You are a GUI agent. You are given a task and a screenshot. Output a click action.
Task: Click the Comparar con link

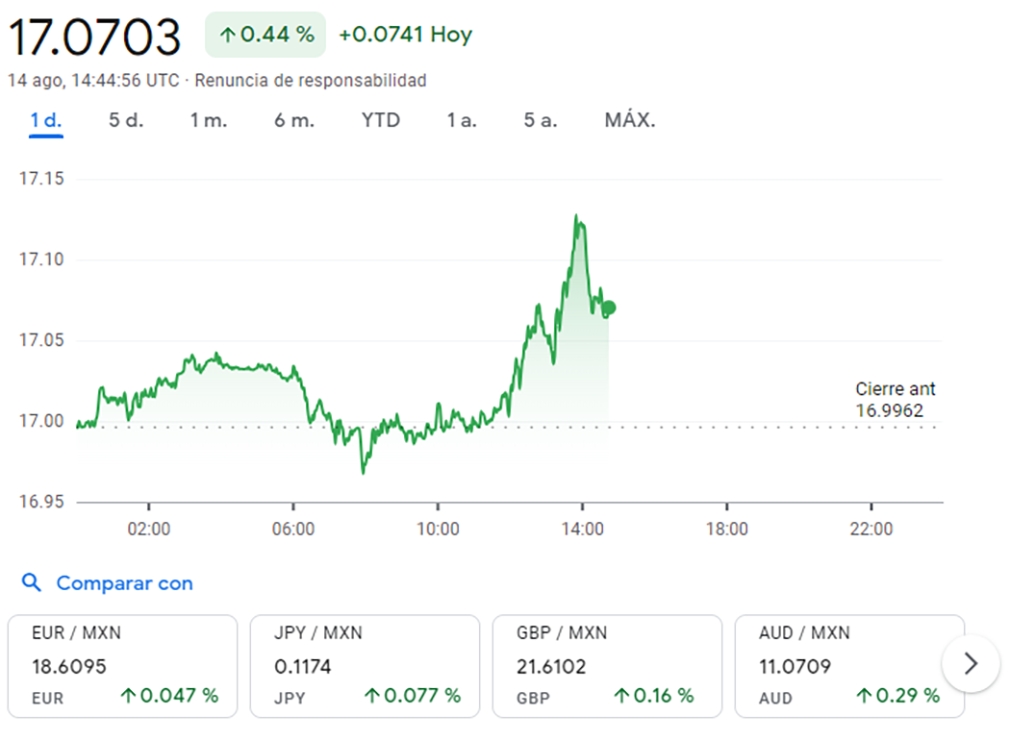124,583
